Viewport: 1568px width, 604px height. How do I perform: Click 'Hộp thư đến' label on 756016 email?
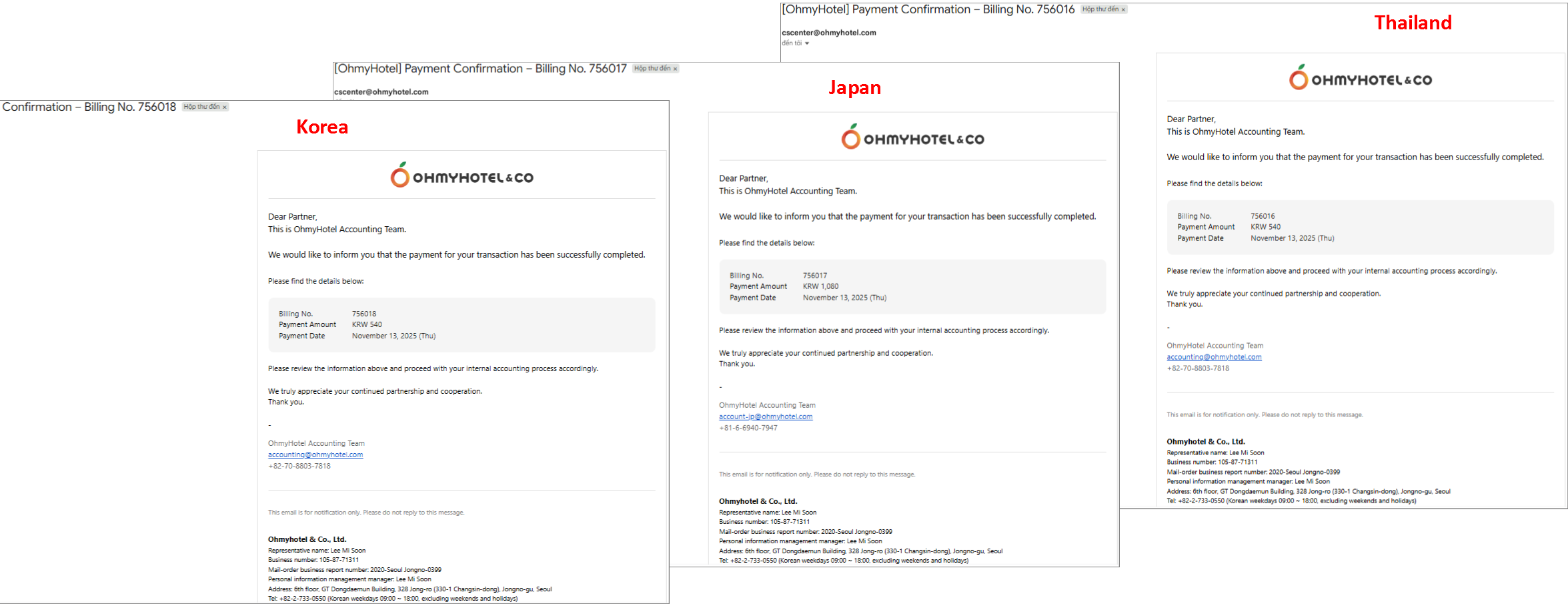tap(1100, 9)
